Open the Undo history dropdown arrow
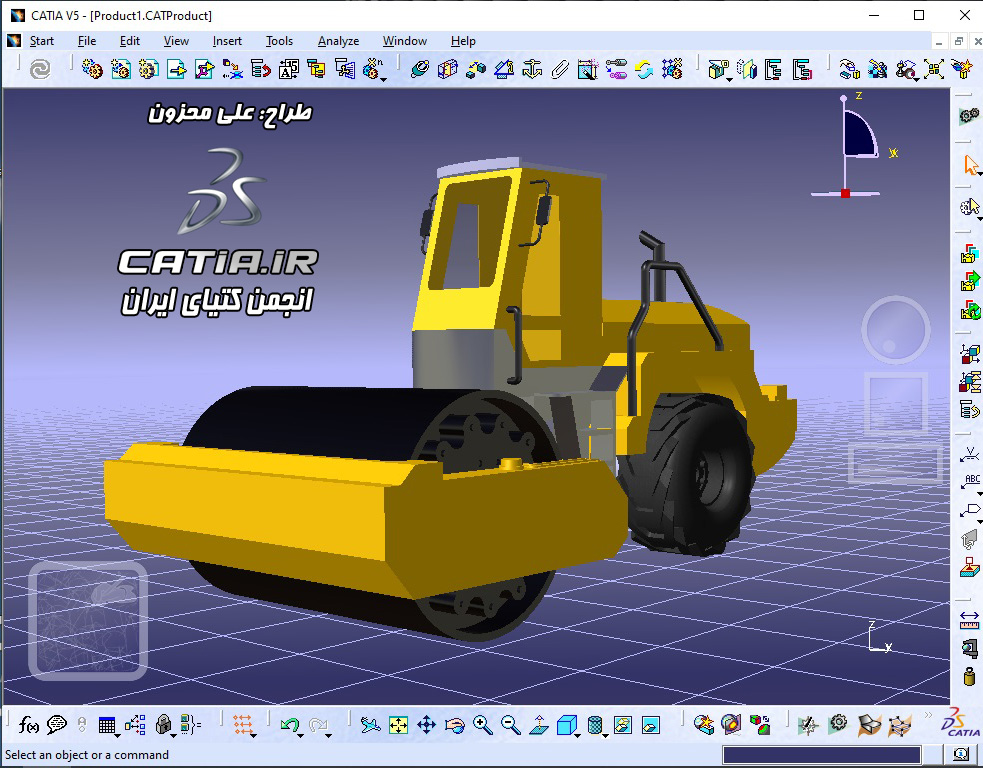The width and height of the screenshot is (983, 768). [300, 734]
